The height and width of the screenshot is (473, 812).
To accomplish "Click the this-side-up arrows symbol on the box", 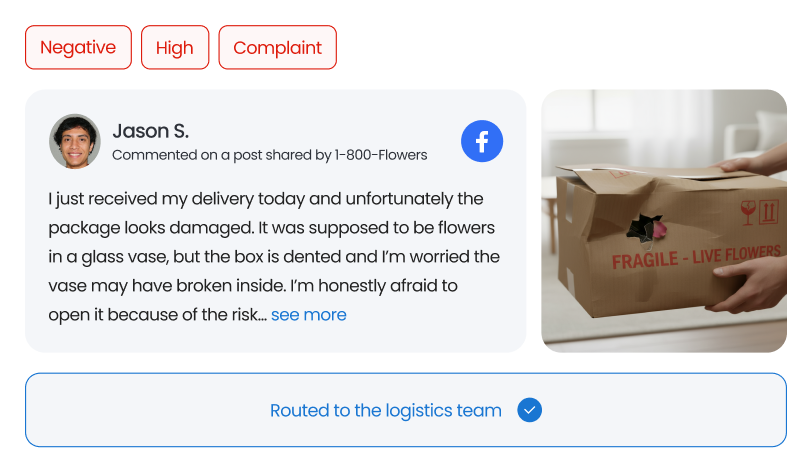I will click(x=769, y=212).
